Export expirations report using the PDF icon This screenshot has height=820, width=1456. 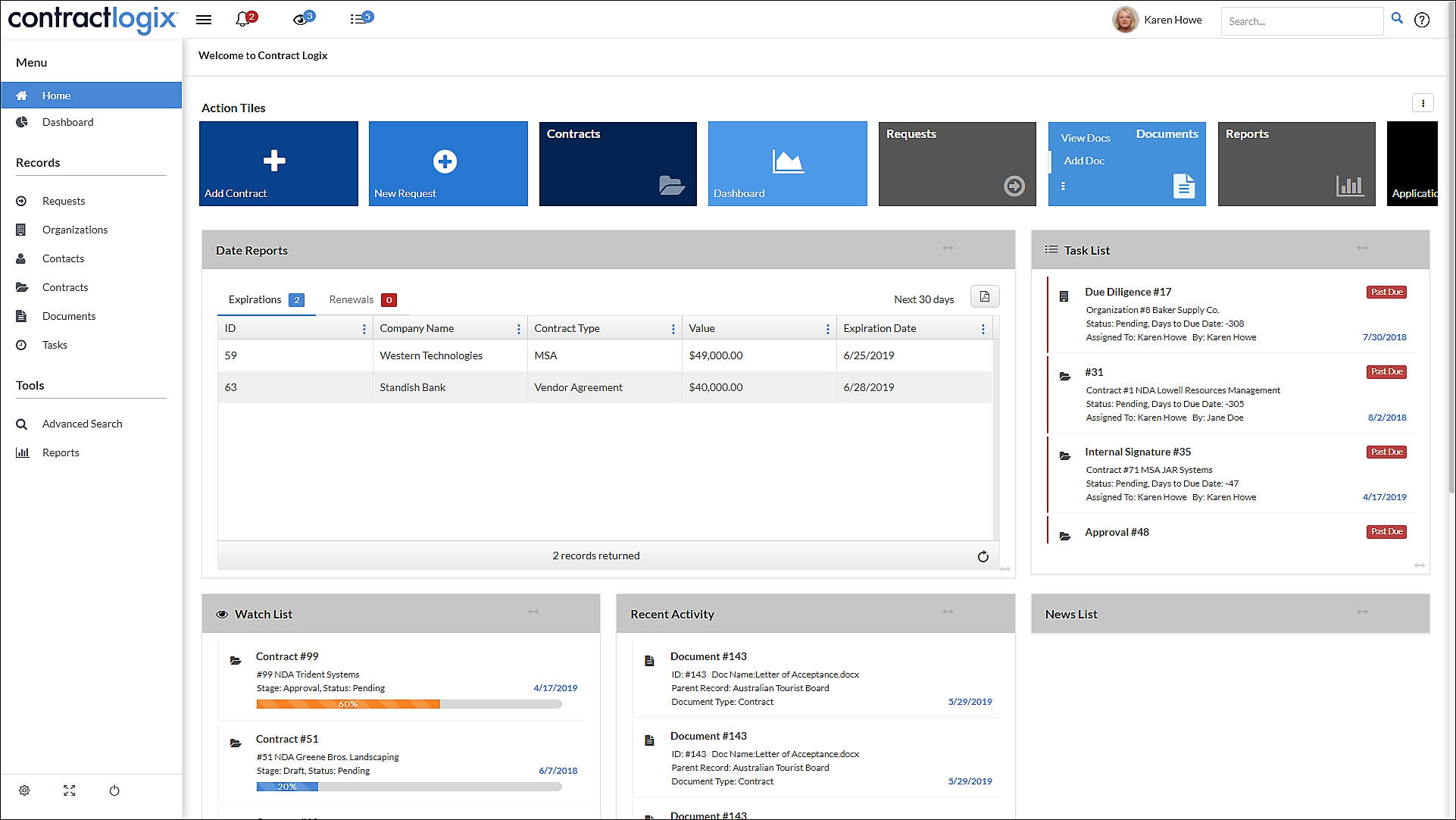(x=984, y=296)
